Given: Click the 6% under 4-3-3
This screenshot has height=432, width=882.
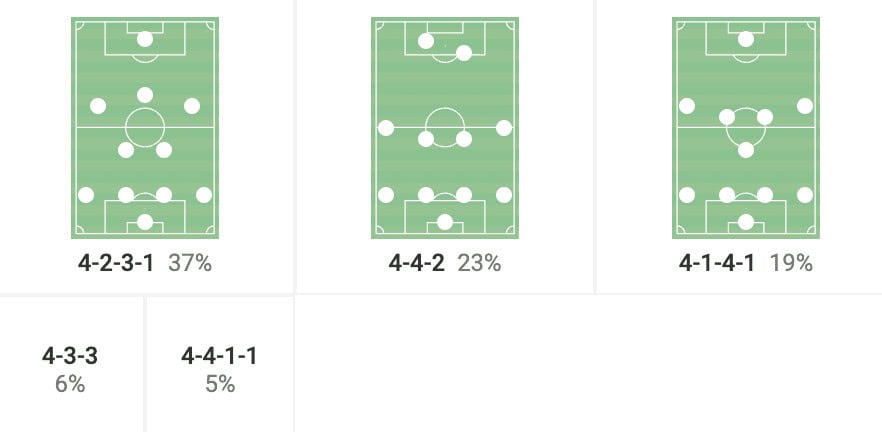Looking at the screenshot, I should (x=70, y=384).
